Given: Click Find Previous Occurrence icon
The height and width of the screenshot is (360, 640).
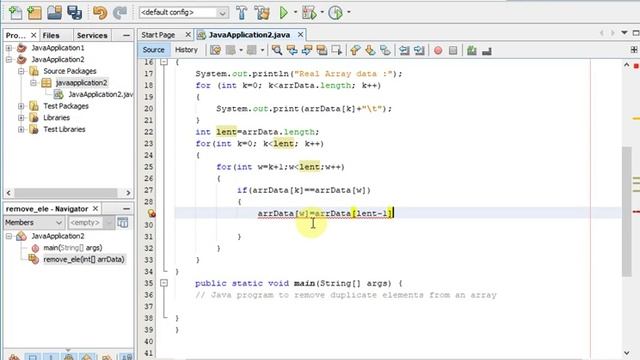Looking at the screenshot, I should coord(292,50).
